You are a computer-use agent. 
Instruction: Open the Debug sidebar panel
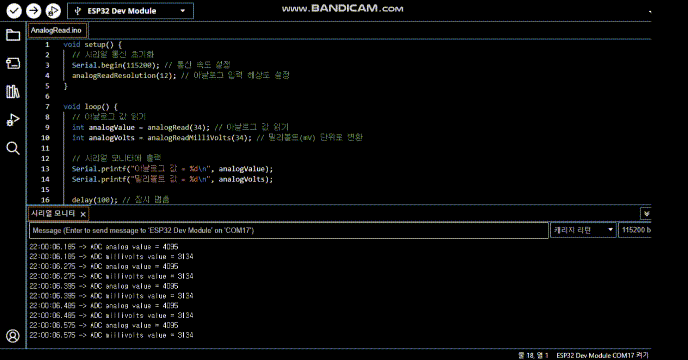pyautogui.click(x=13, y=120)
